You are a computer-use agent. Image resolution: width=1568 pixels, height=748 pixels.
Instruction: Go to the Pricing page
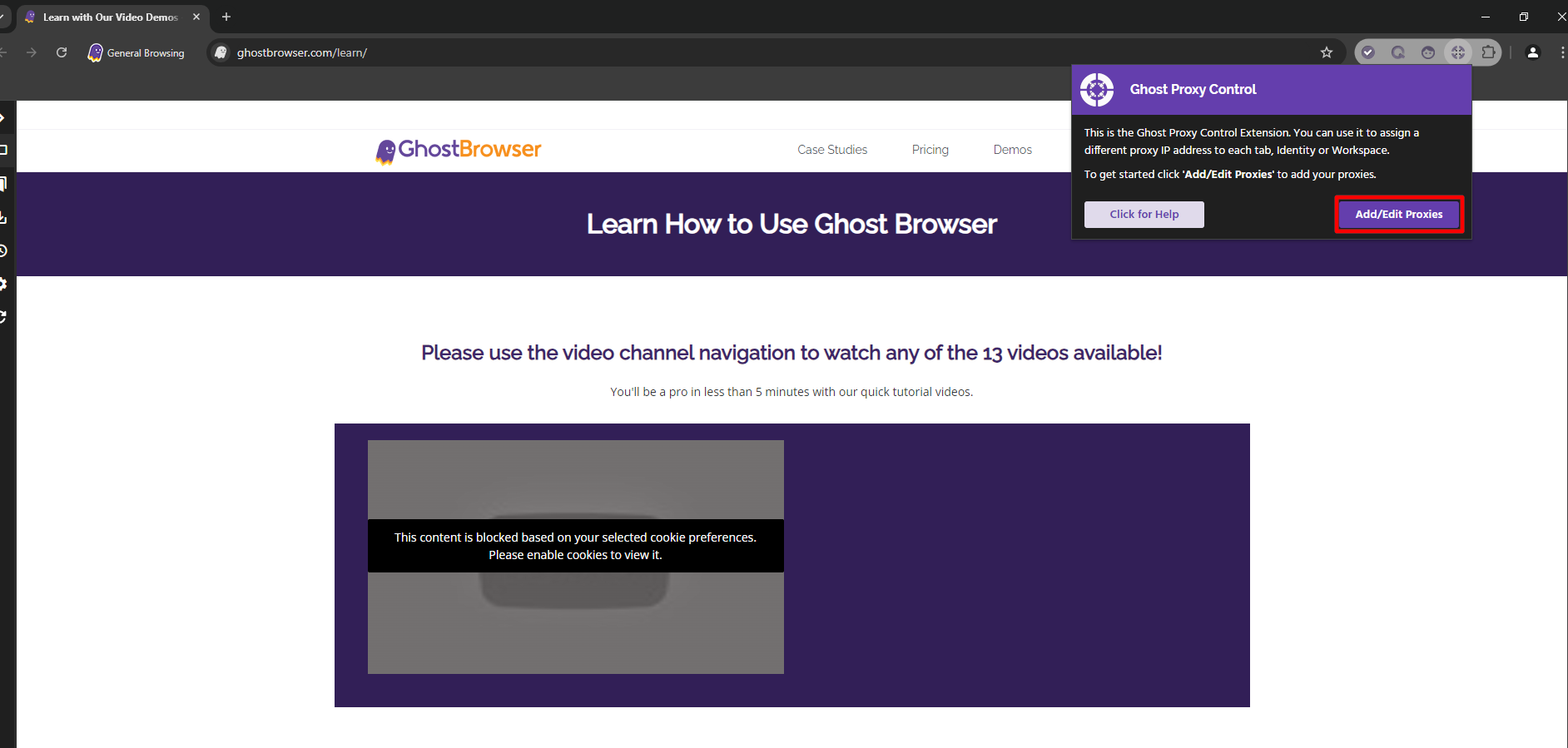(x=930, y=150)
